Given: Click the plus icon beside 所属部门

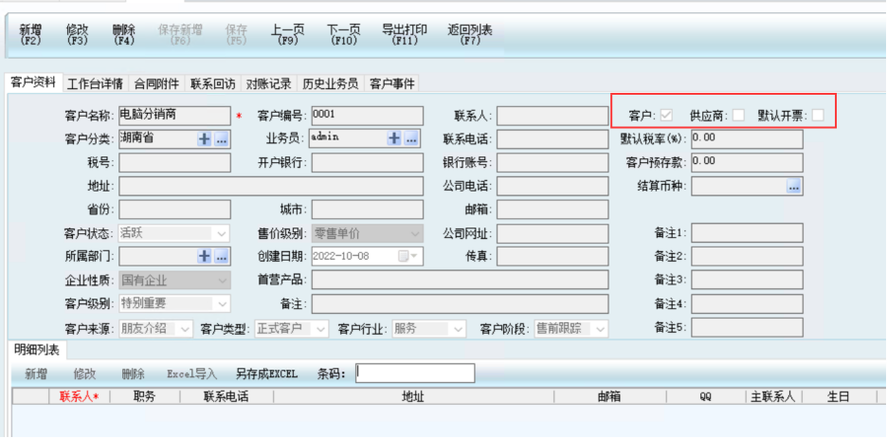Looking at the screenshot, I should point(204,256).
